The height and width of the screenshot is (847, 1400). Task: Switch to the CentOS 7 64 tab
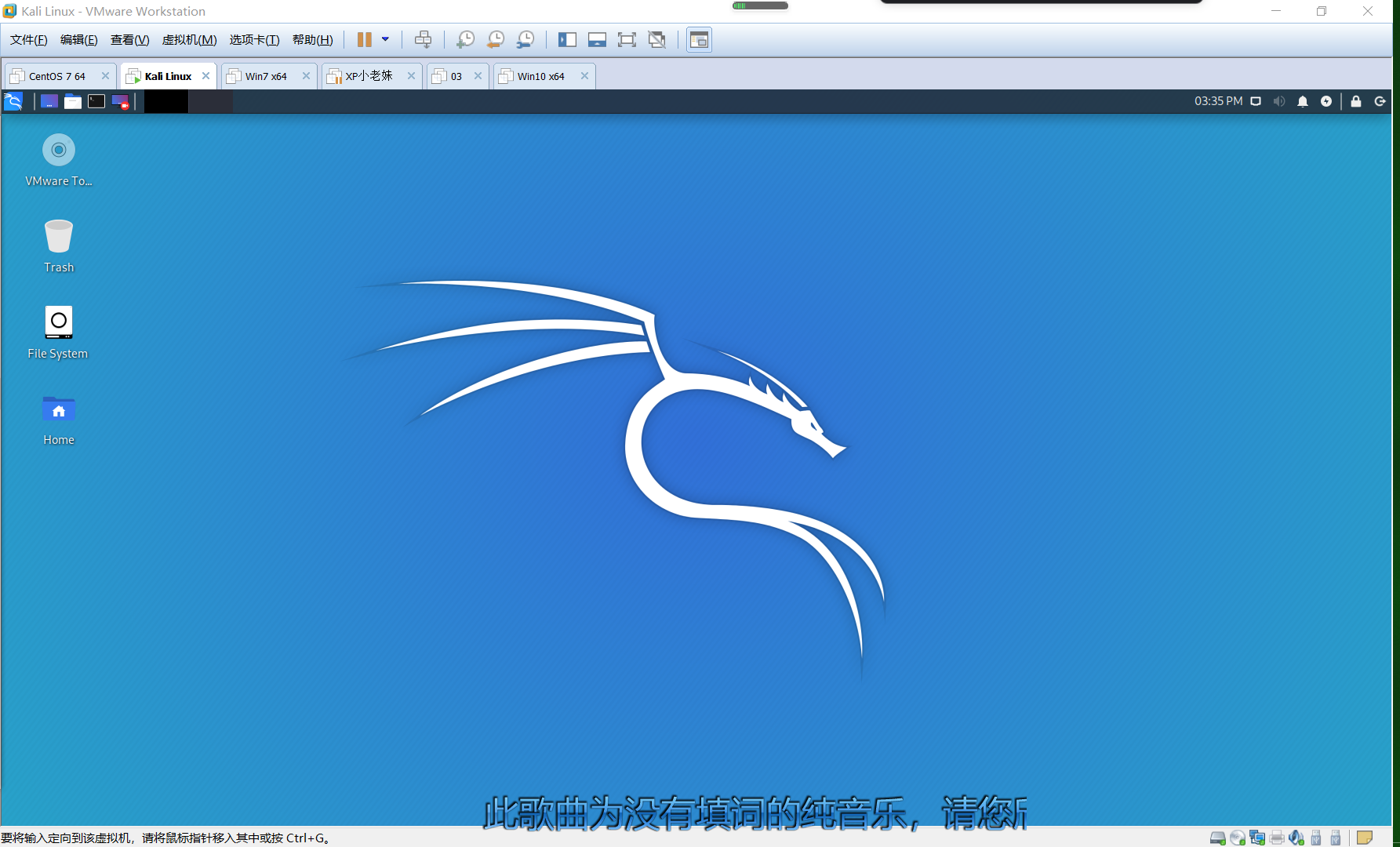coord(57,76)
